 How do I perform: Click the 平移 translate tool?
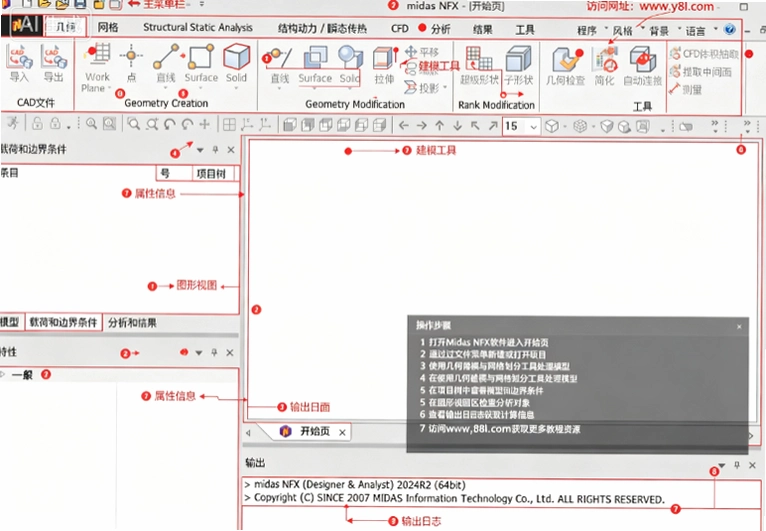[x=422, y=52]
